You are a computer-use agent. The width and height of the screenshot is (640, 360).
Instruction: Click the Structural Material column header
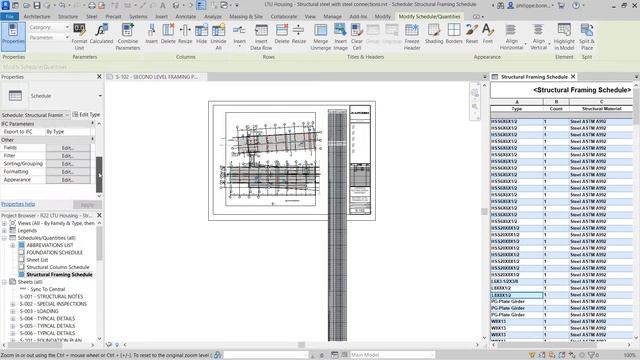(x=601, y=109)
